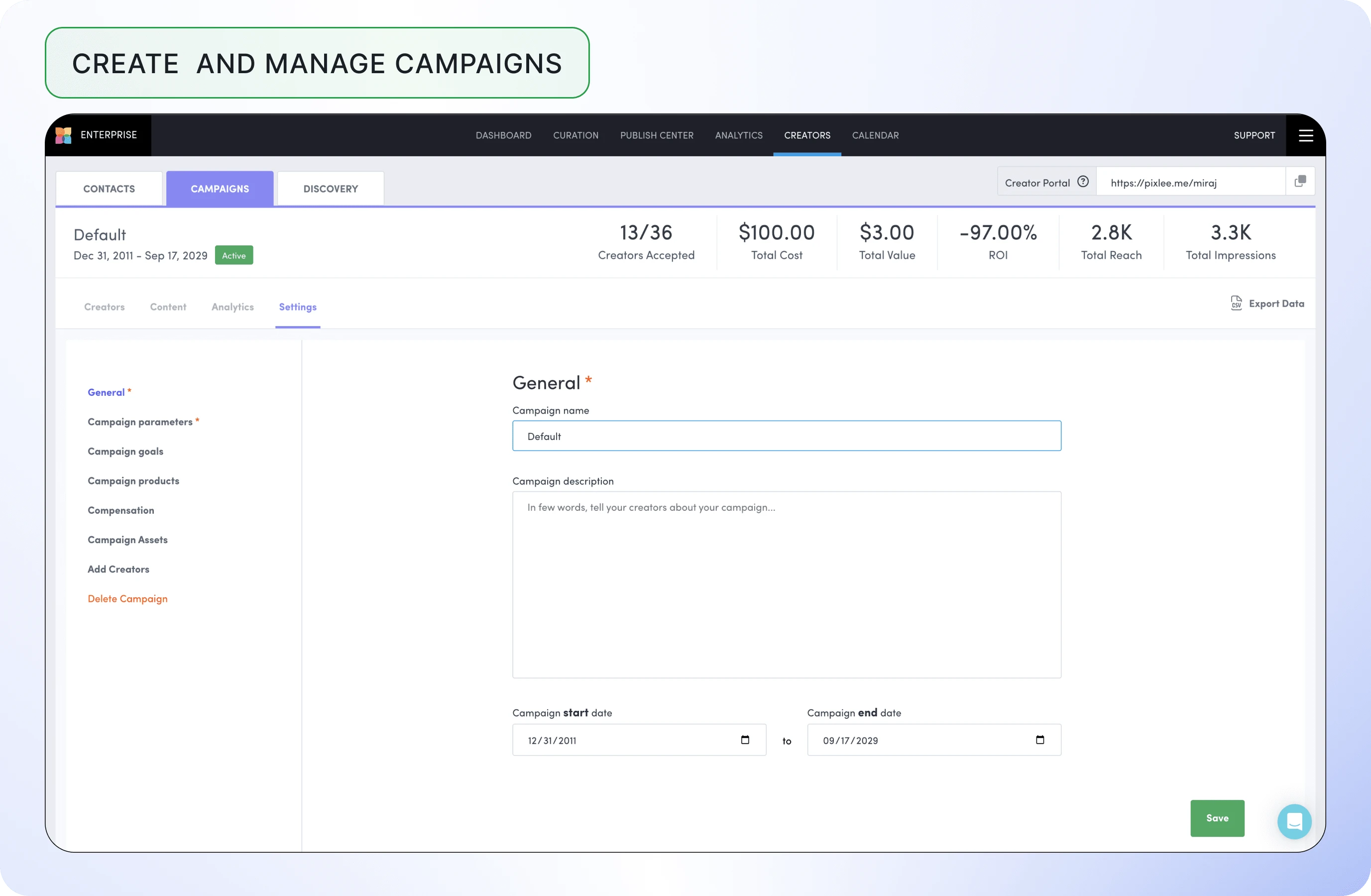
Task: Open the Curation section
Action: 575,135
